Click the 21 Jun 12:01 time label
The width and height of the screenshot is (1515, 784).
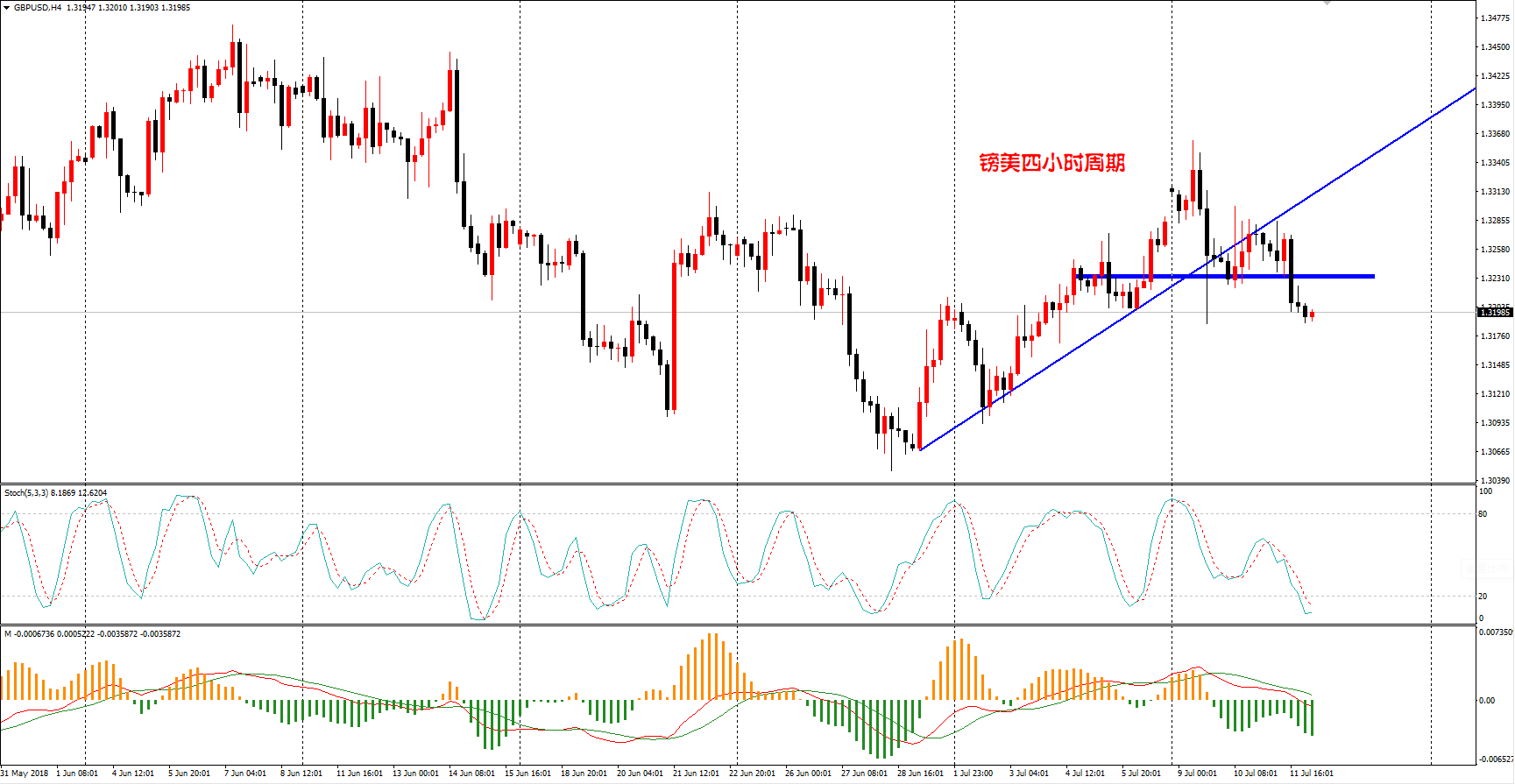pos(696,773)
